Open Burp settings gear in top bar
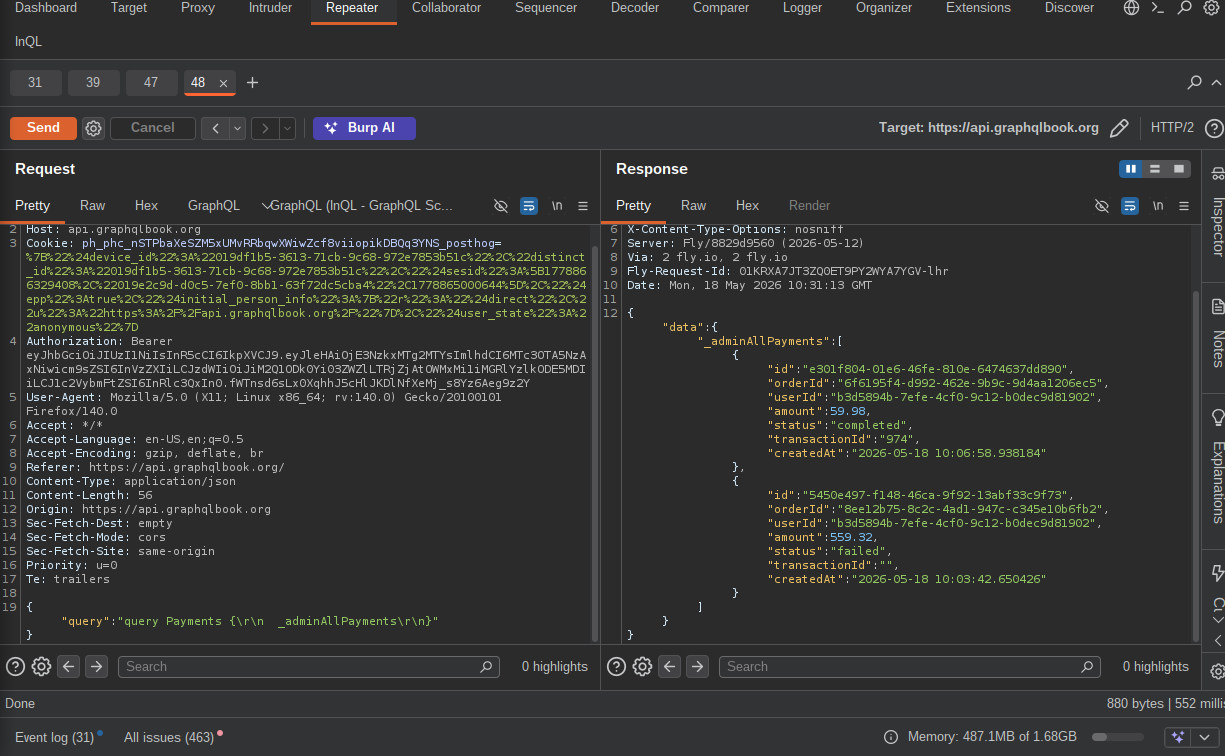This screenshot has width=1225, height=756. click(1210, 8)
